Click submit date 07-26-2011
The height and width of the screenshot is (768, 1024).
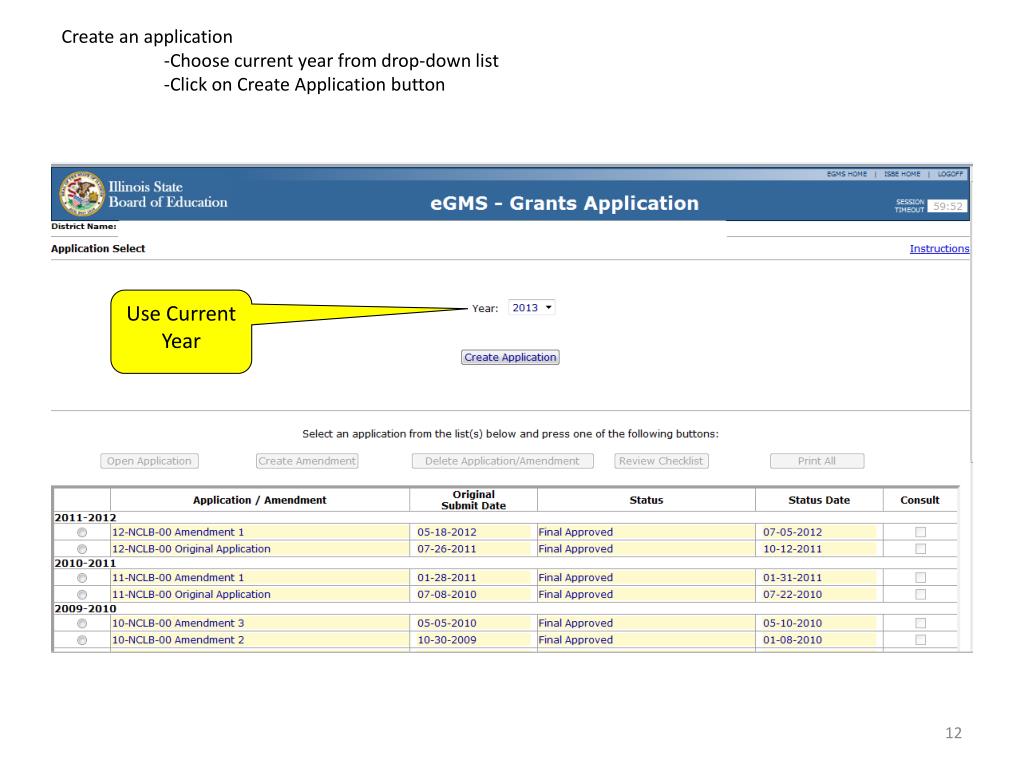(447, 549)
